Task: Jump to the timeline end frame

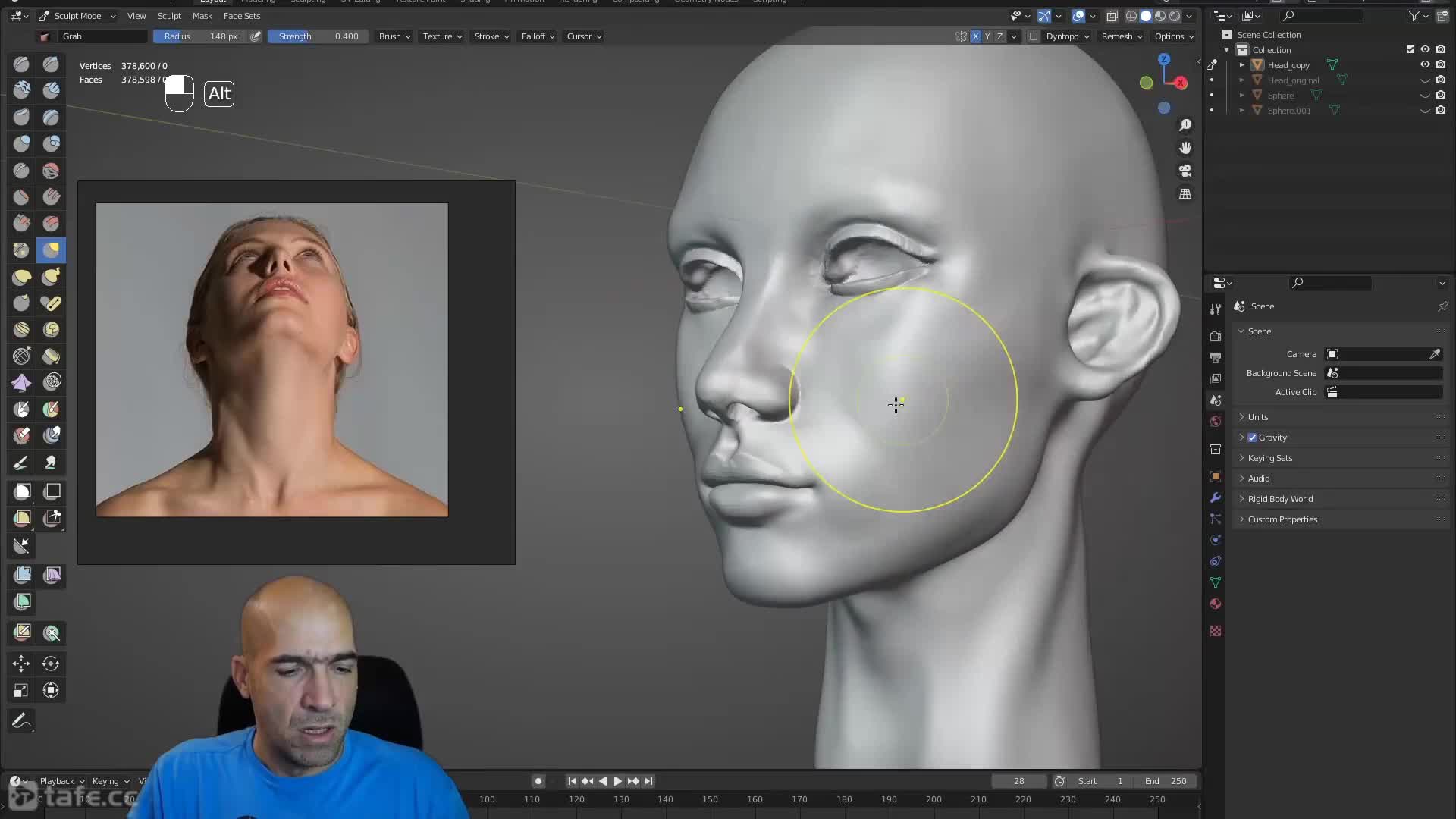Action: click(x=648, y=781)
